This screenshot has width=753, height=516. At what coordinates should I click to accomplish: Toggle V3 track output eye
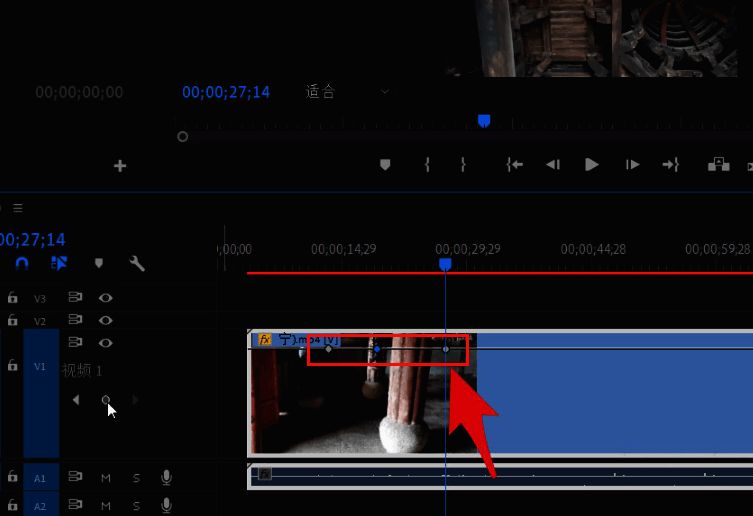105,298
